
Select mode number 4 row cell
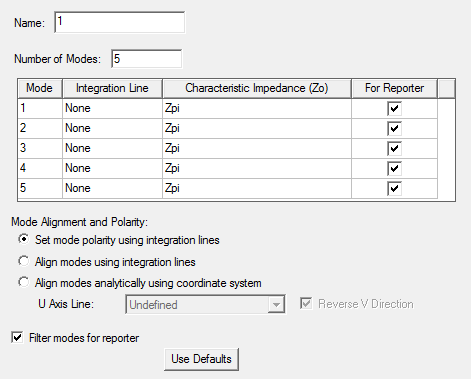tap(40, 168)
